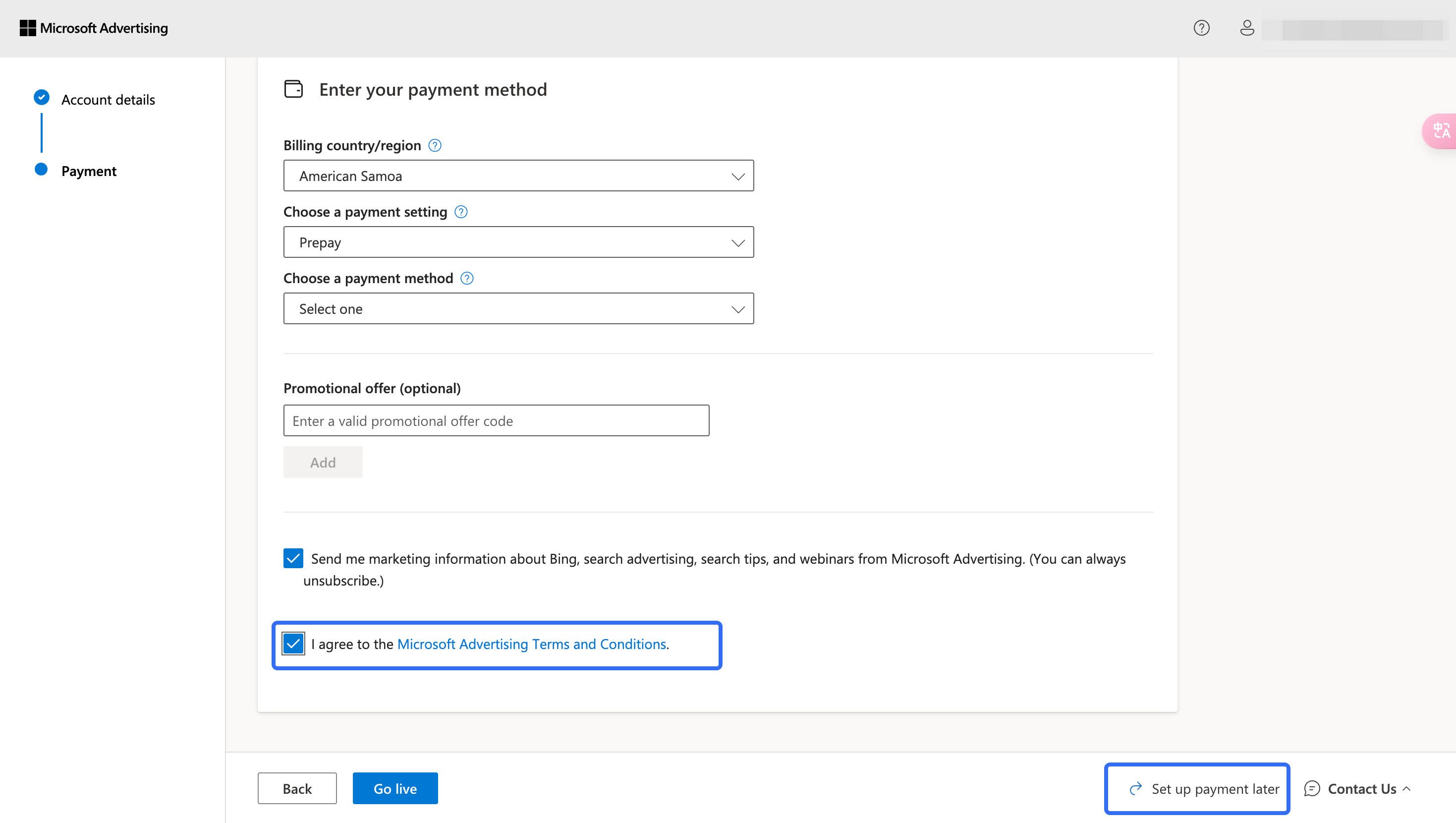The image size is (1456, 823).
Task: Click the Payment step circle indicator
Action: pos(41,169)
